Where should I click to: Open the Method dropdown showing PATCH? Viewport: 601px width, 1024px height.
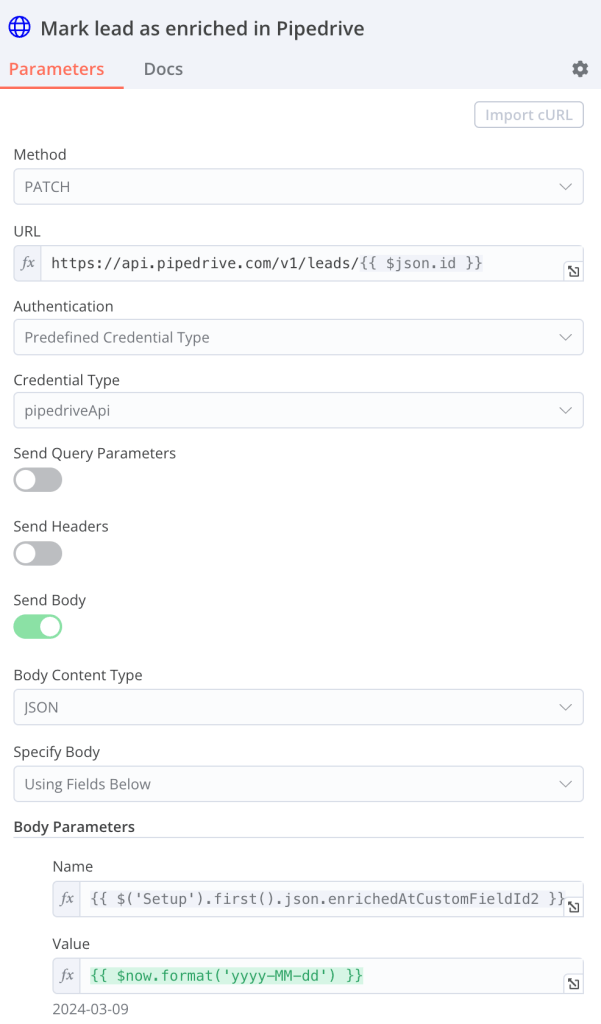point(300,186)
